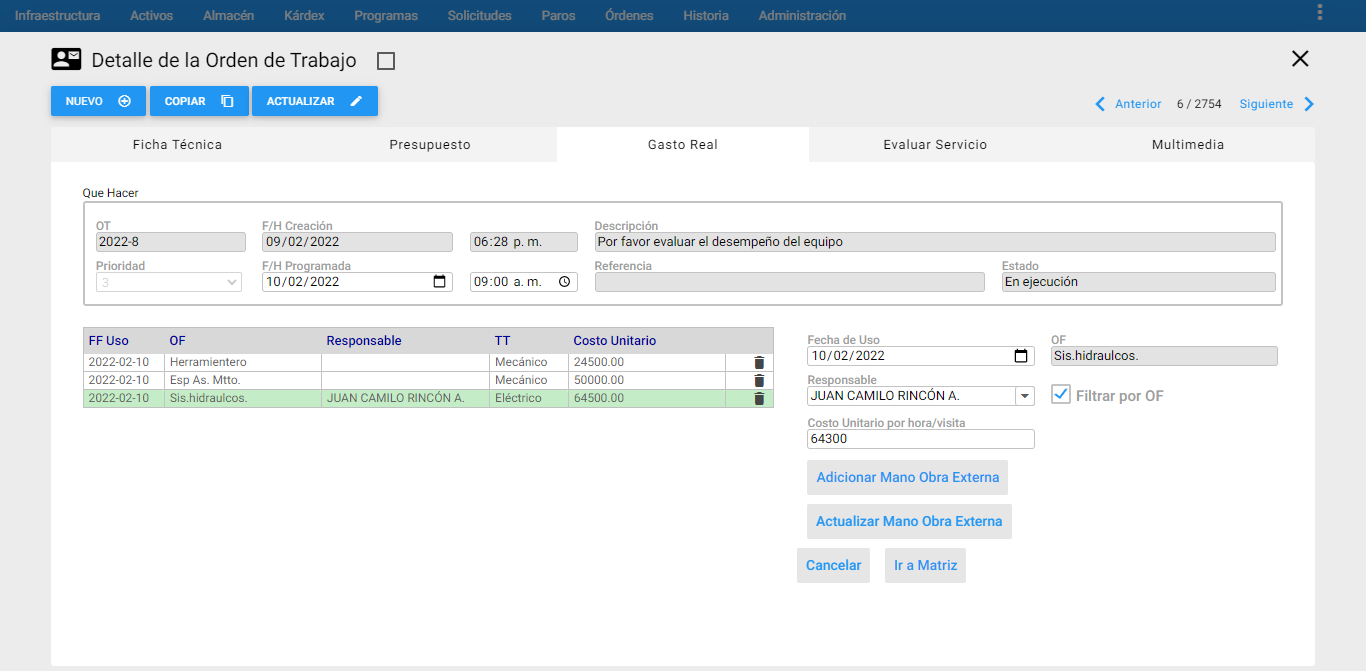Open the Administración menu
The image size is (1366, 671).
[x=802, y=16]
